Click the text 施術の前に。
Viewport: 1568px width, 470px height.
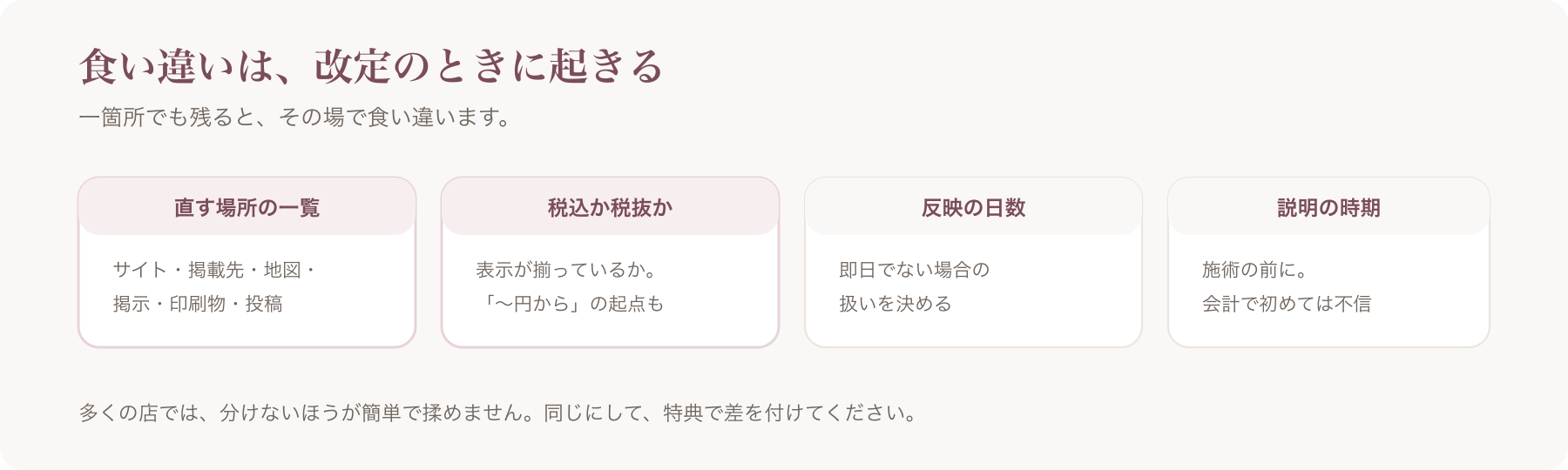1255,270
